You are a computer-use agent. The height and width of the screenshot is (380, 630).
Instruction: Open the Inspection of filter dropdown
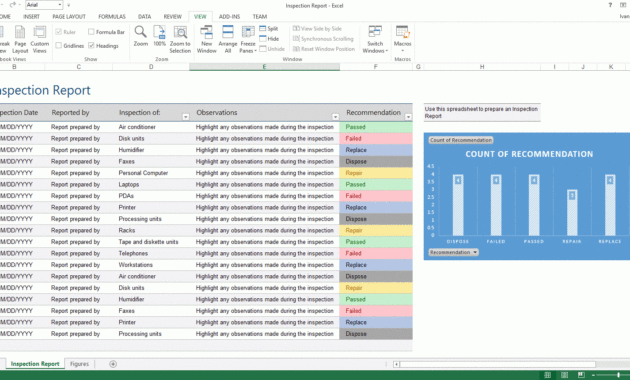click(186, 117)
